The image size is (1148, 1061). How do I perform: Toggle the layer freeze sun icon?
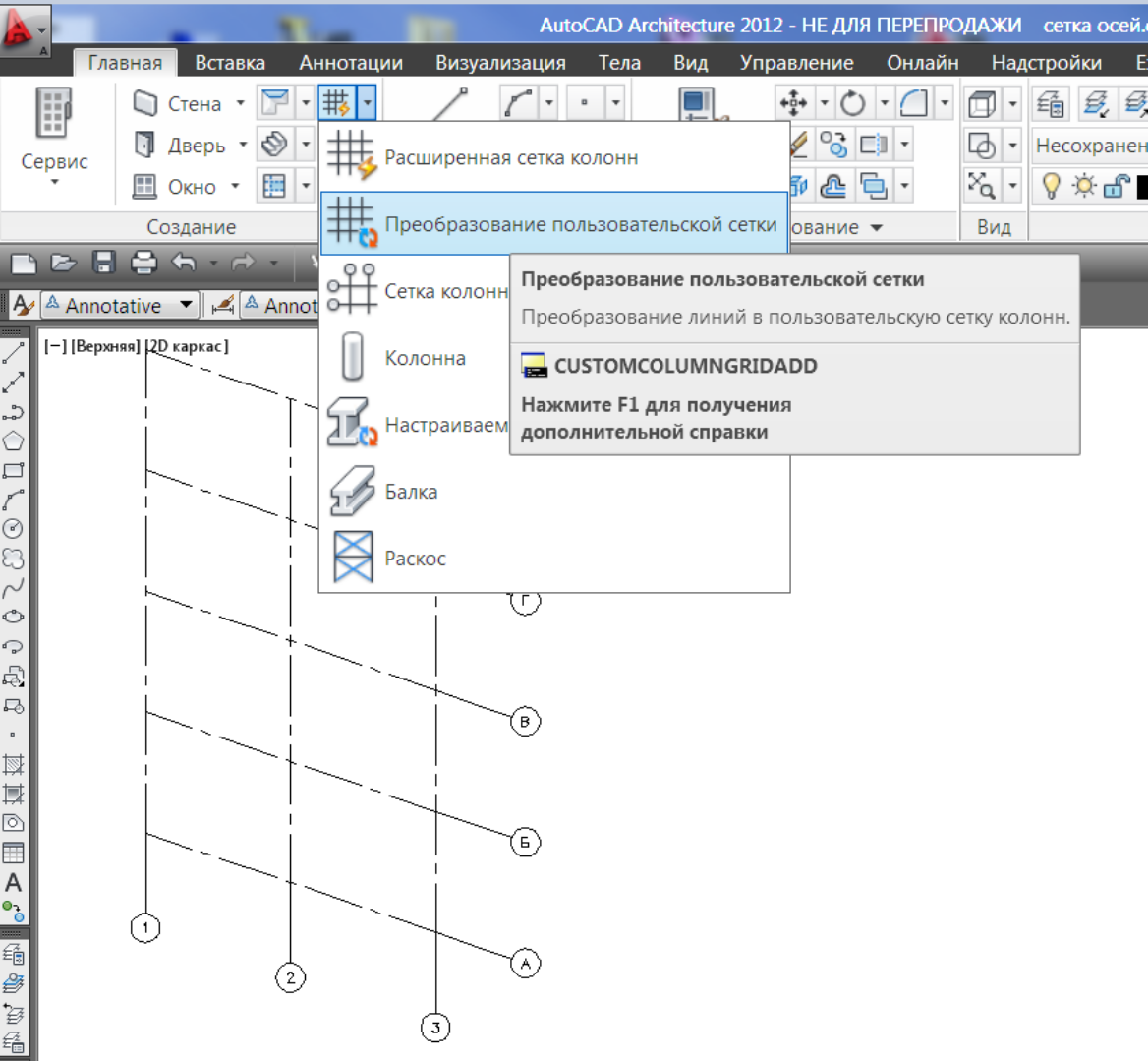(x=1084, y=186)
